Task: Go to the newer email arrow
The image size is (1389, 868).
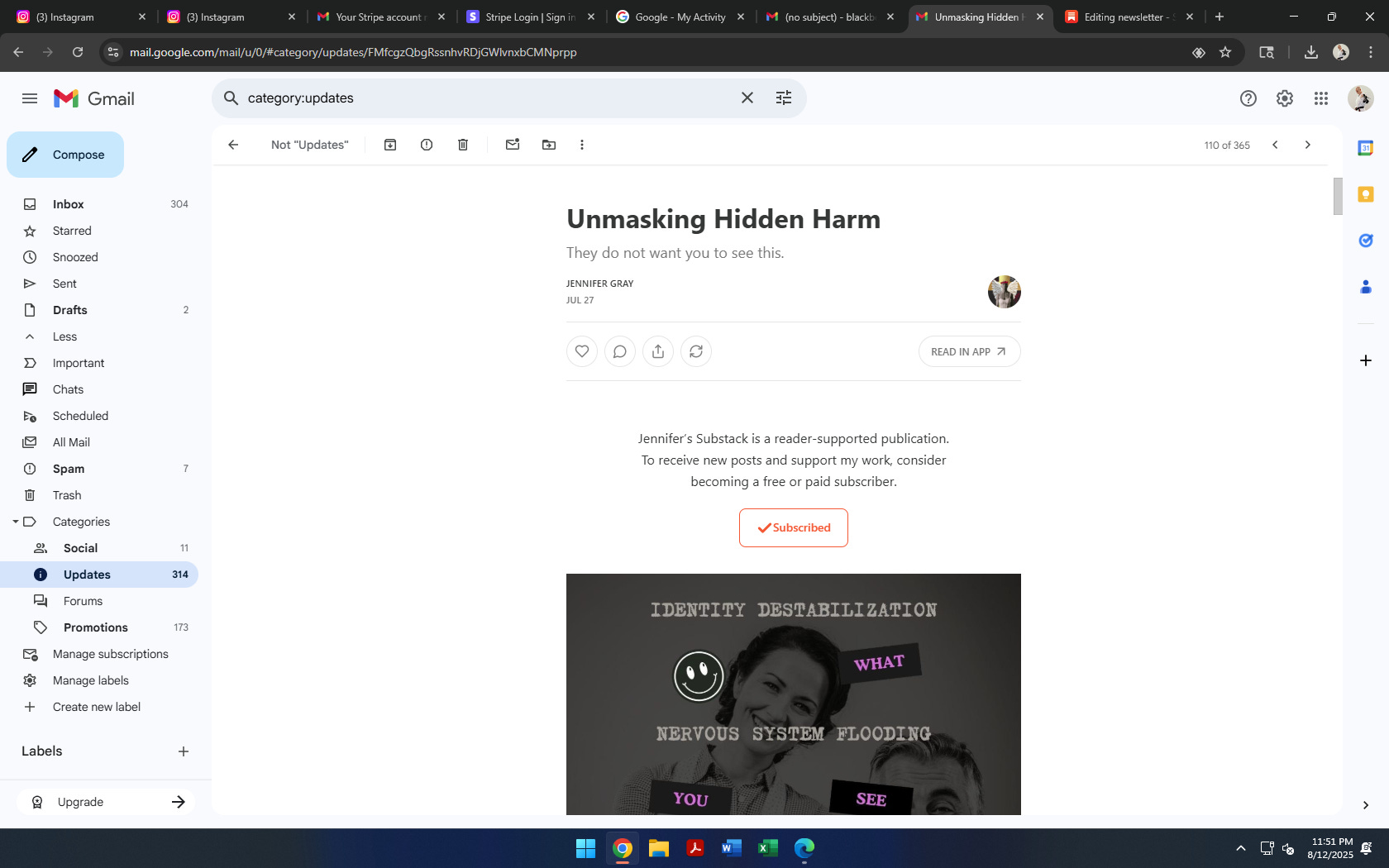Action: [x=1275, y=145]
